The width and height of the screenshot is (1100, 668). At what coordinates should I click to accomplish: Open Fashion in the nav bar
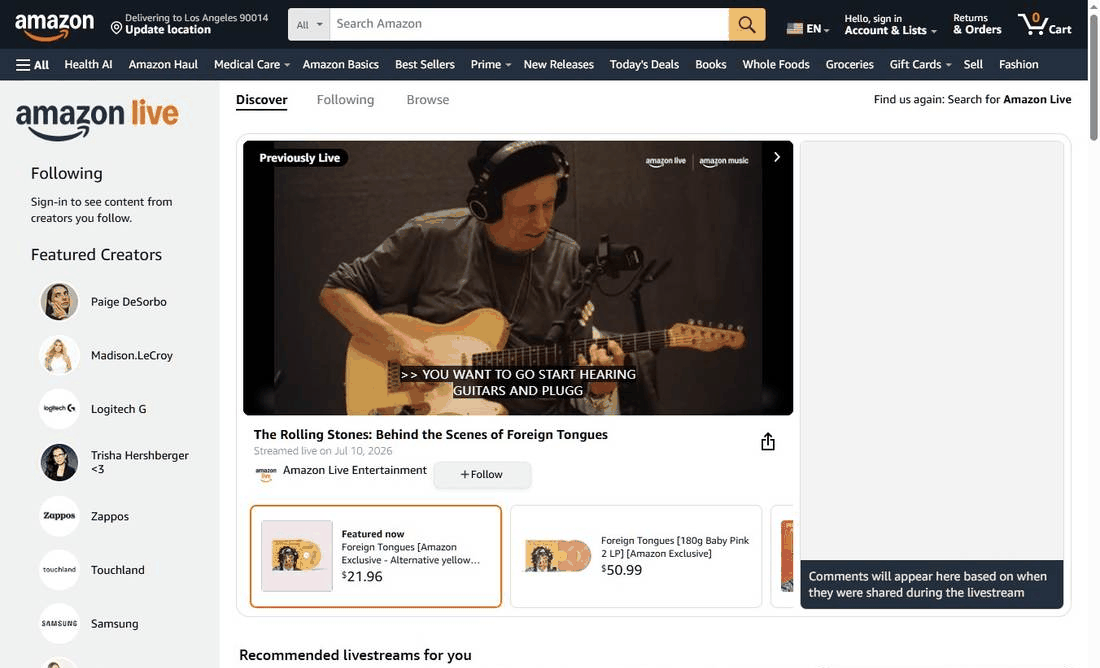(x=1019, y=65)
